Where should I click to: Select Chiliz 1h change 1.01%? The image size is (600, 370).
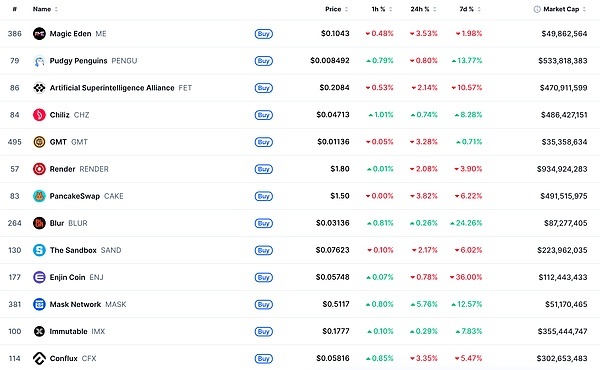(381, 115)
